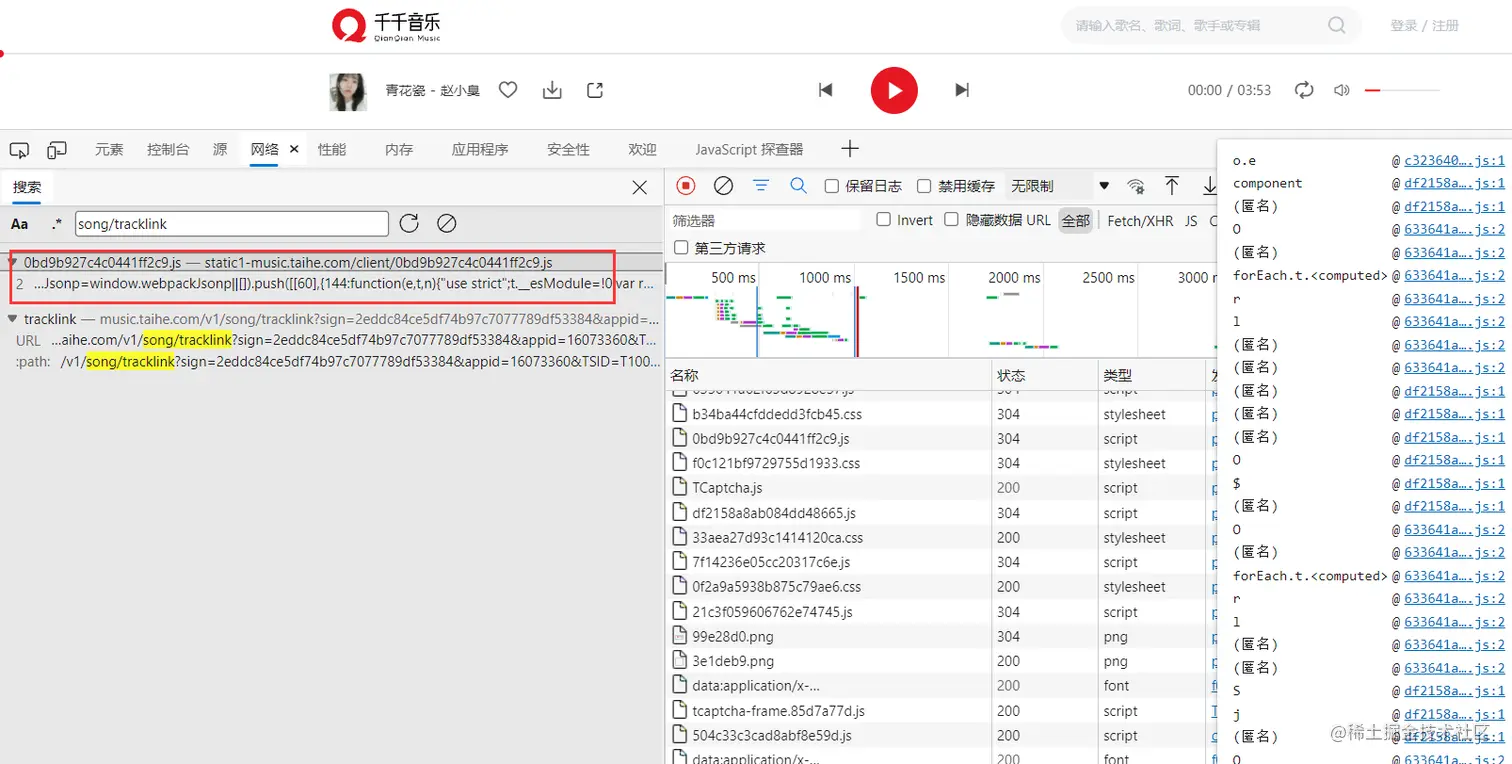Click the search magnifier in the music search box
This screenshot has width=1512, height=764.
(x=1336, y=25)
